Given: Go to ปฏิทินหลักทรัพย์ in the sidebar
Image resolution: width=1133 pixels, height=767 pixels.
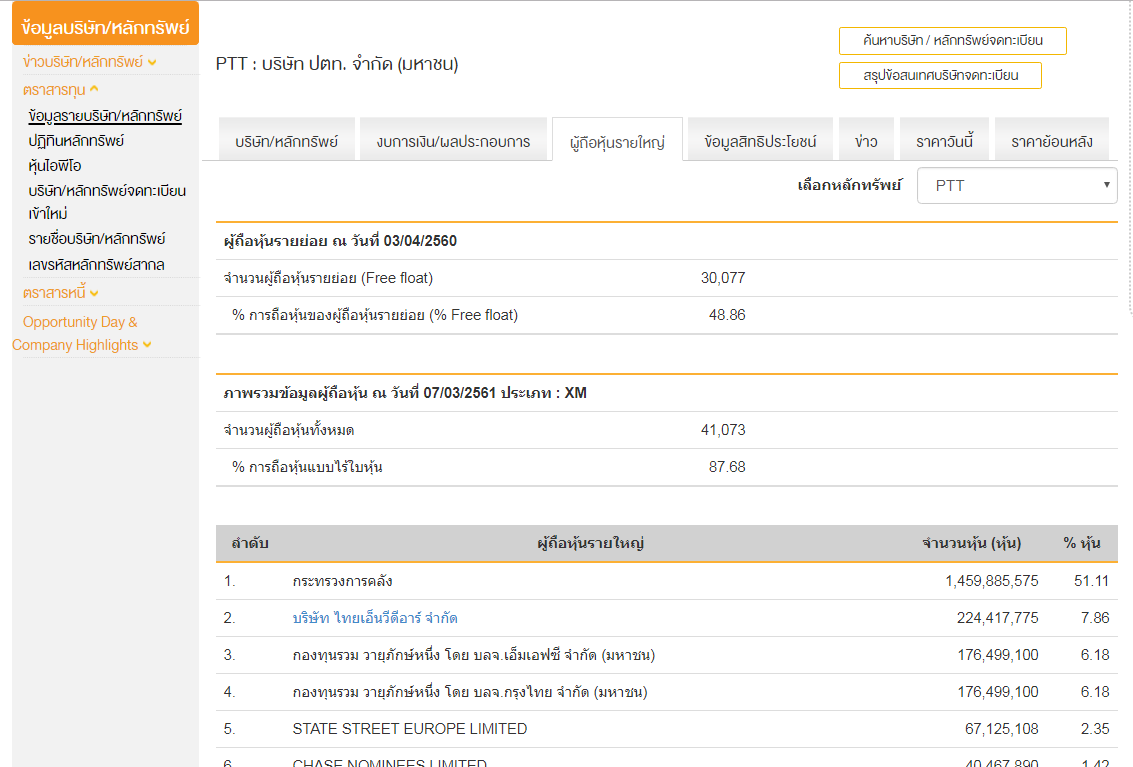Looking at the screenshot, I should point(77,140).
